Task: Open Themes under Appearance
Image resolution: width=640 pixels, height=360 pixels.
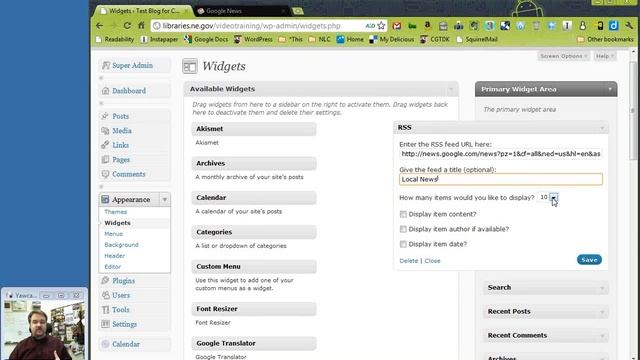Action: click(116, 212)
